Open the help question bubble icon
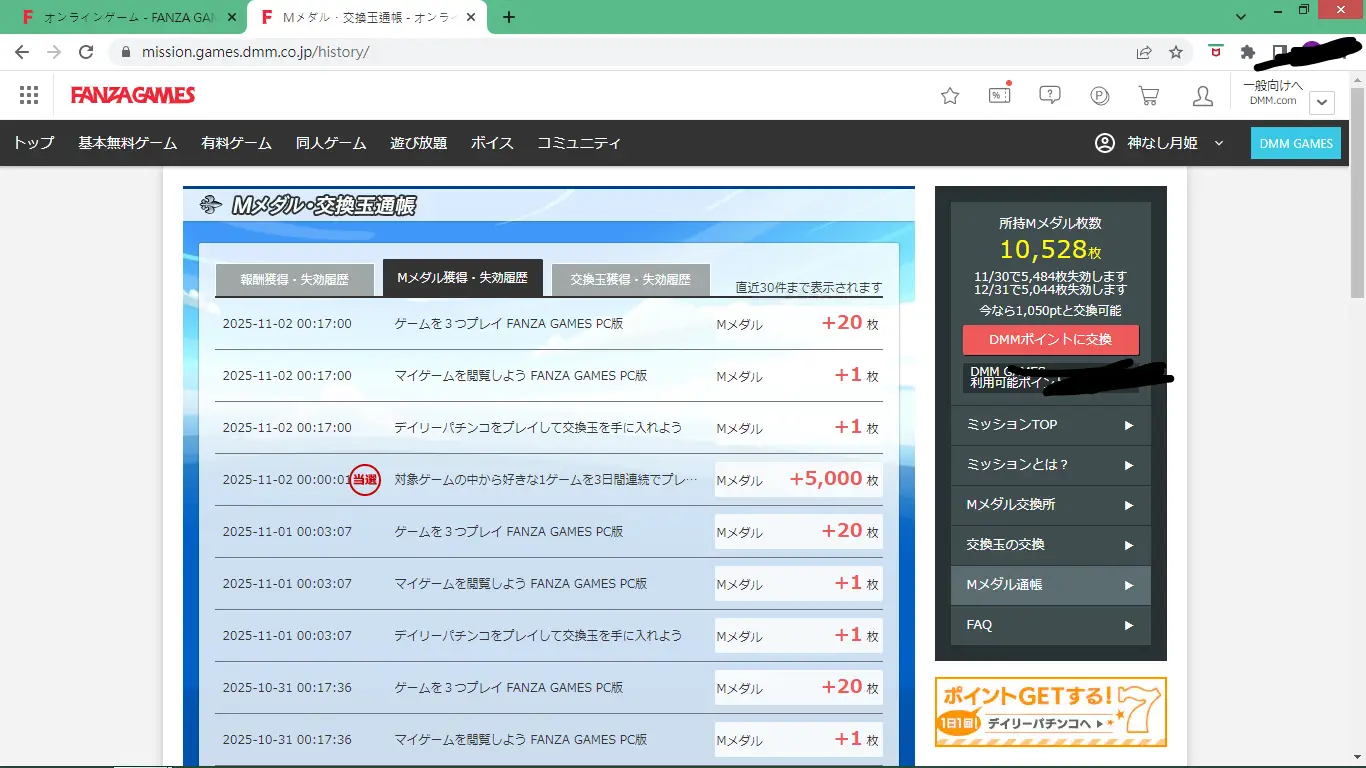1366x768 pixels. click(x=1049, y=95)
